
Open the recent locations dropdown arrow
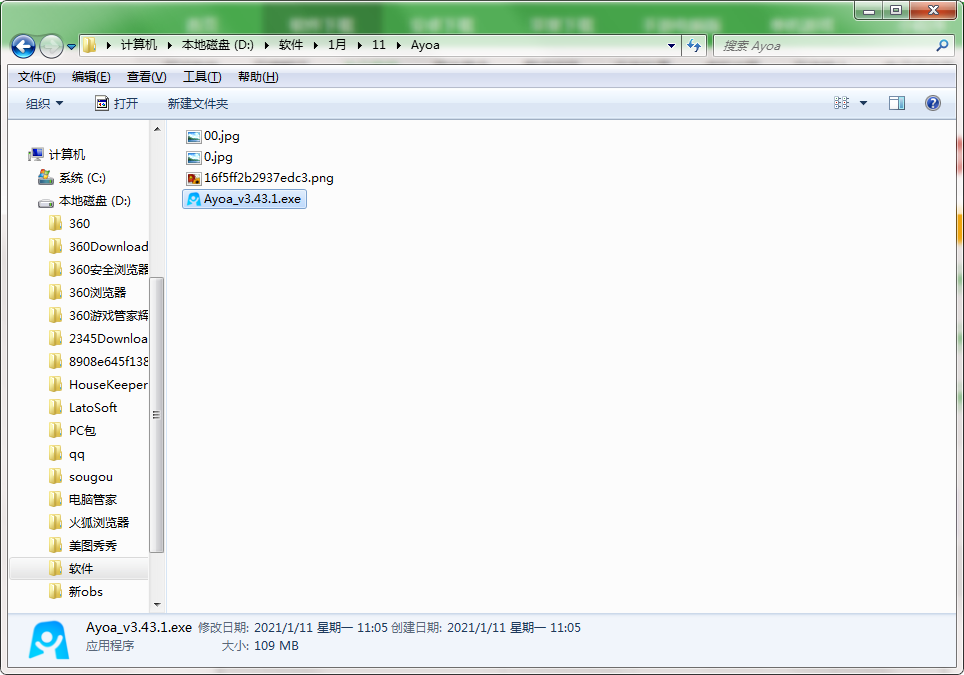click(71, 47)
